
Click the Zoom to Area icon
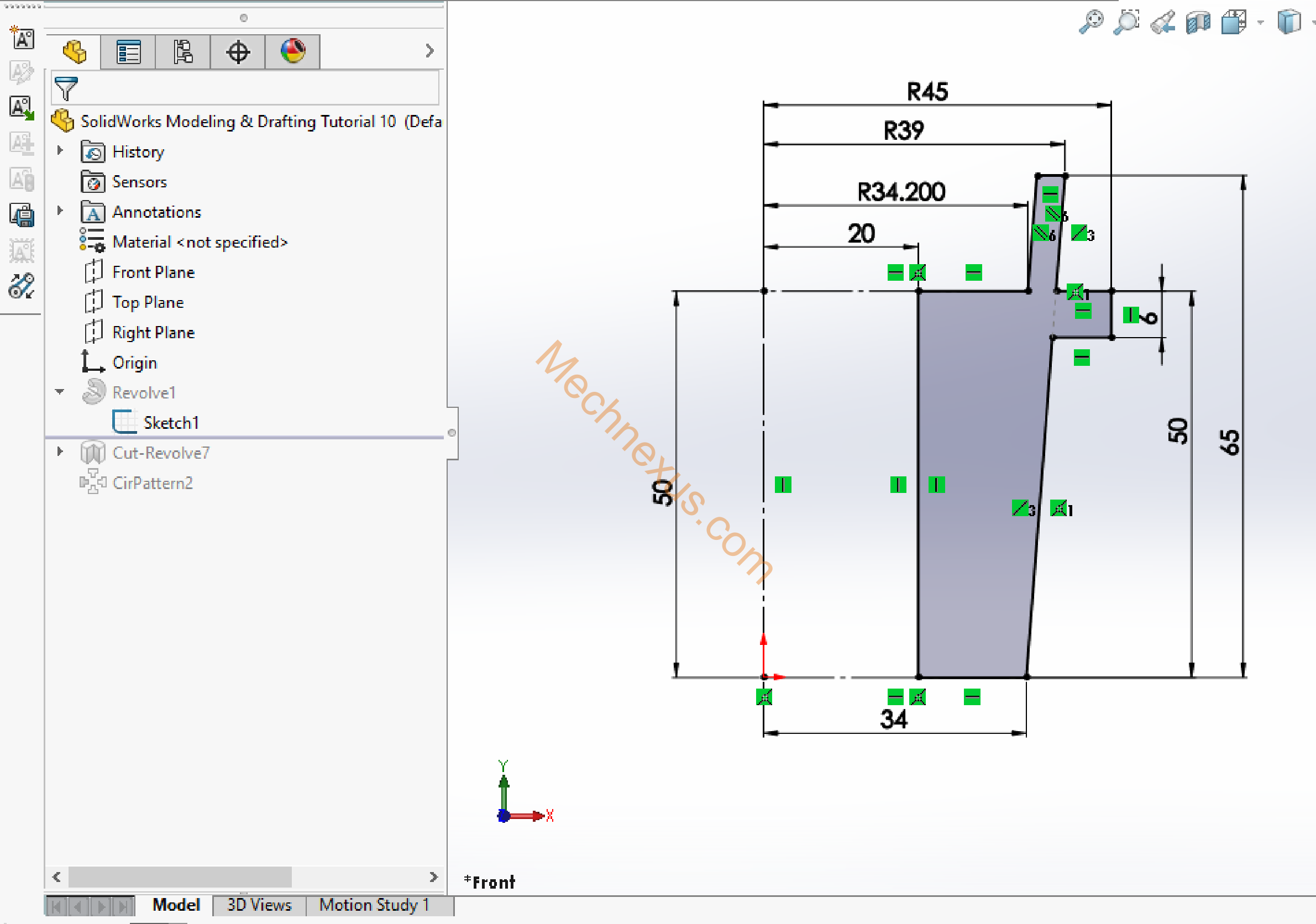(1126, 22)
